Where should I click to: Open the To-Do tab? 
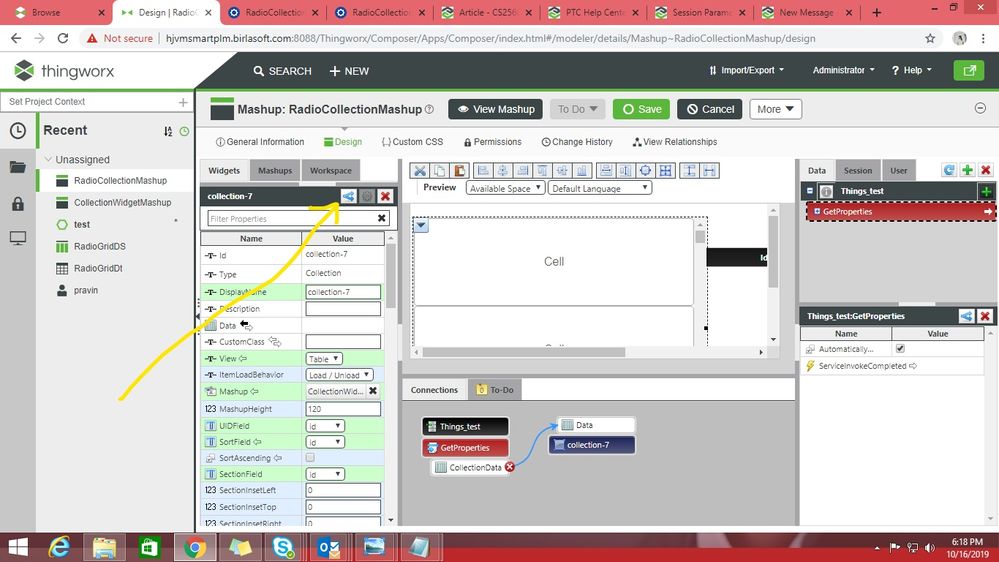pyautogui.click(x=495, y=389)
